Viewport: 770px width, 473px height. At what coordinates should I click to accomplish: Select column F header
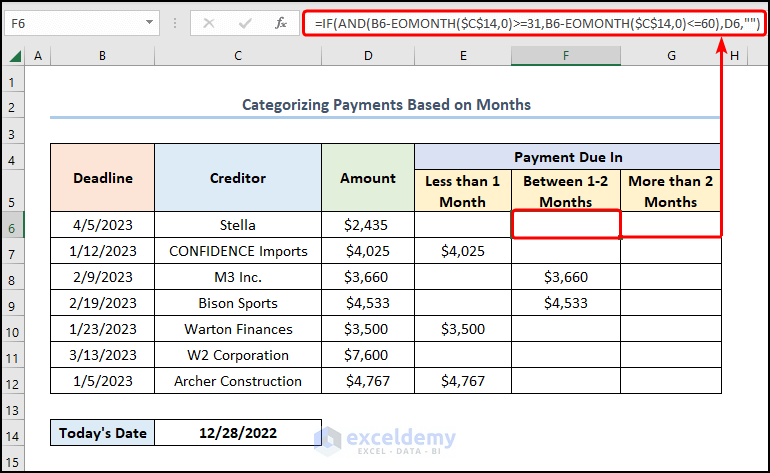point(566,56)
